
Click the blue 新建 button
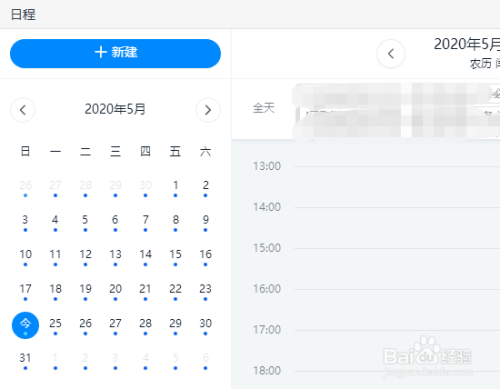click(x=115, y=53)
